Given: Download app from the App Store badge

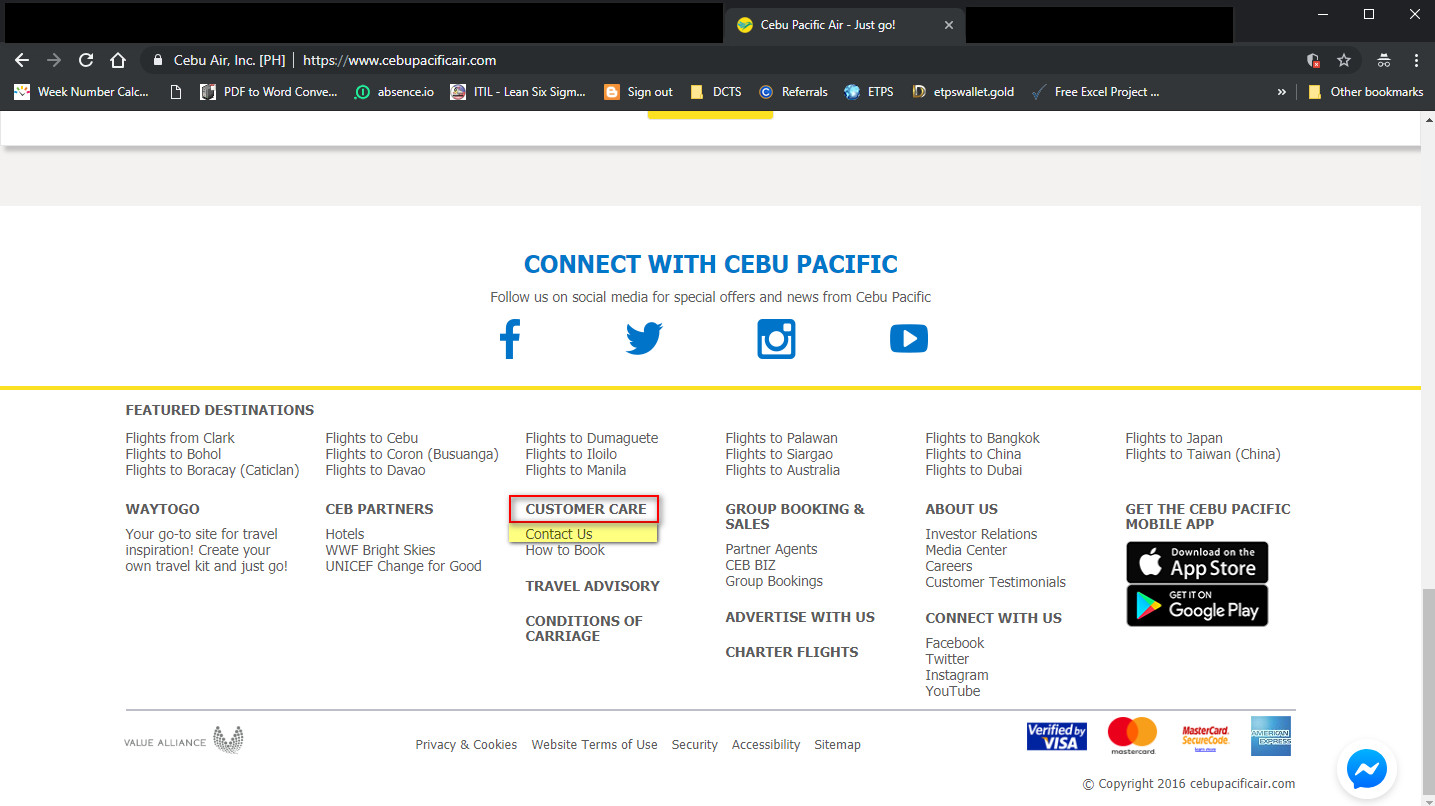Looking at the screenshot, I should pyautogui.click(x=1197, y=563).
